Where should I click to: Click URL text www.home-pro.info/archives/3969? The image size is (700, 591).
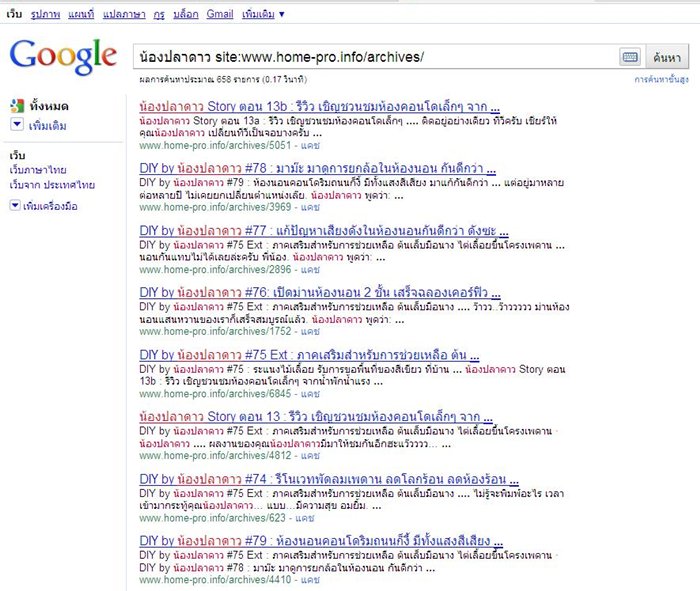point(215,207)
